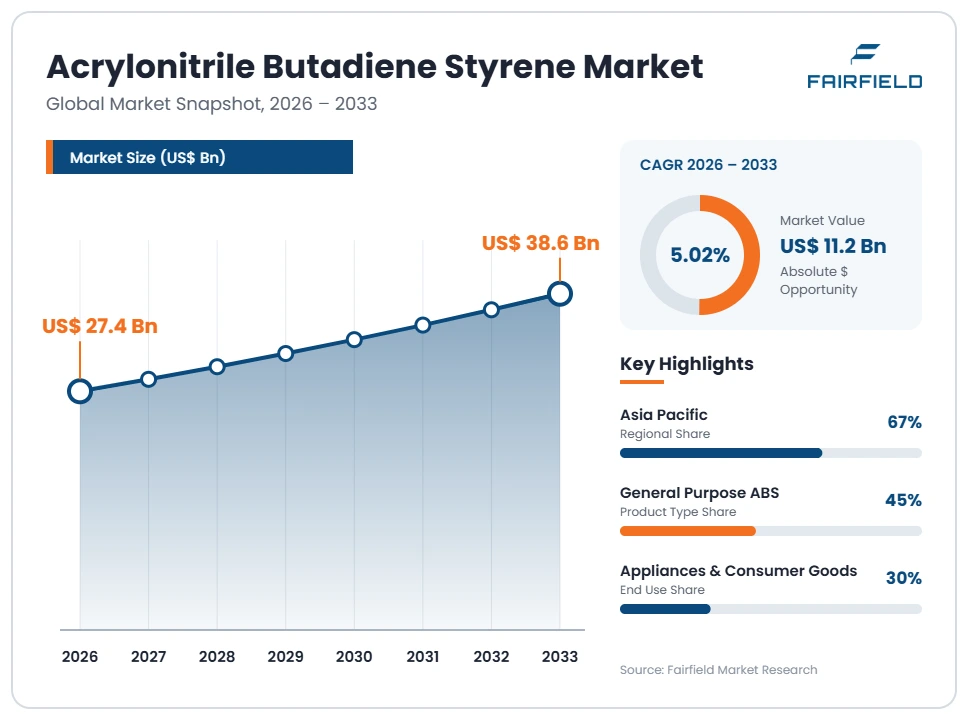This screenshot has height=720, width=968.
Task: Click the Appliances & Consumer Goods bar
Action: pos(770,609)
